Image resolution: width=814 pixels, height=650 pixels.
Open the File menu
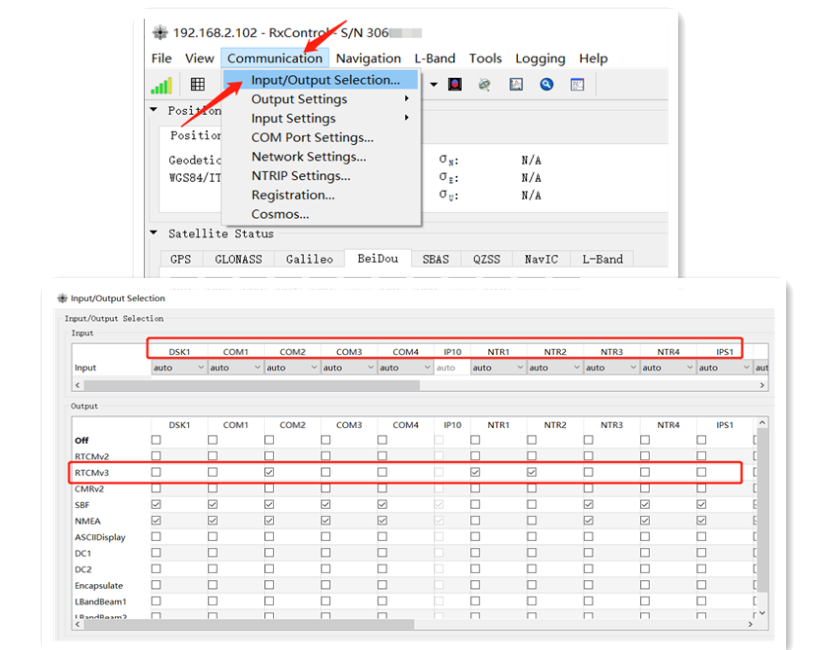point(161,58)
